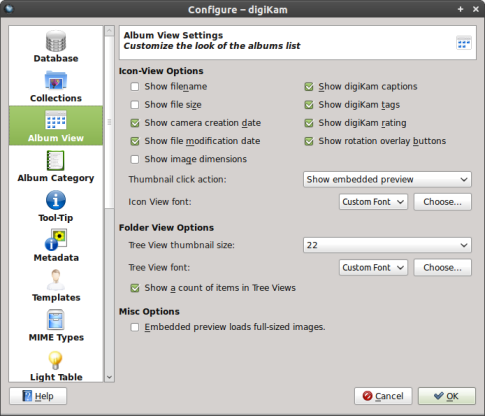Select the Light Table bulb icon

56,360
